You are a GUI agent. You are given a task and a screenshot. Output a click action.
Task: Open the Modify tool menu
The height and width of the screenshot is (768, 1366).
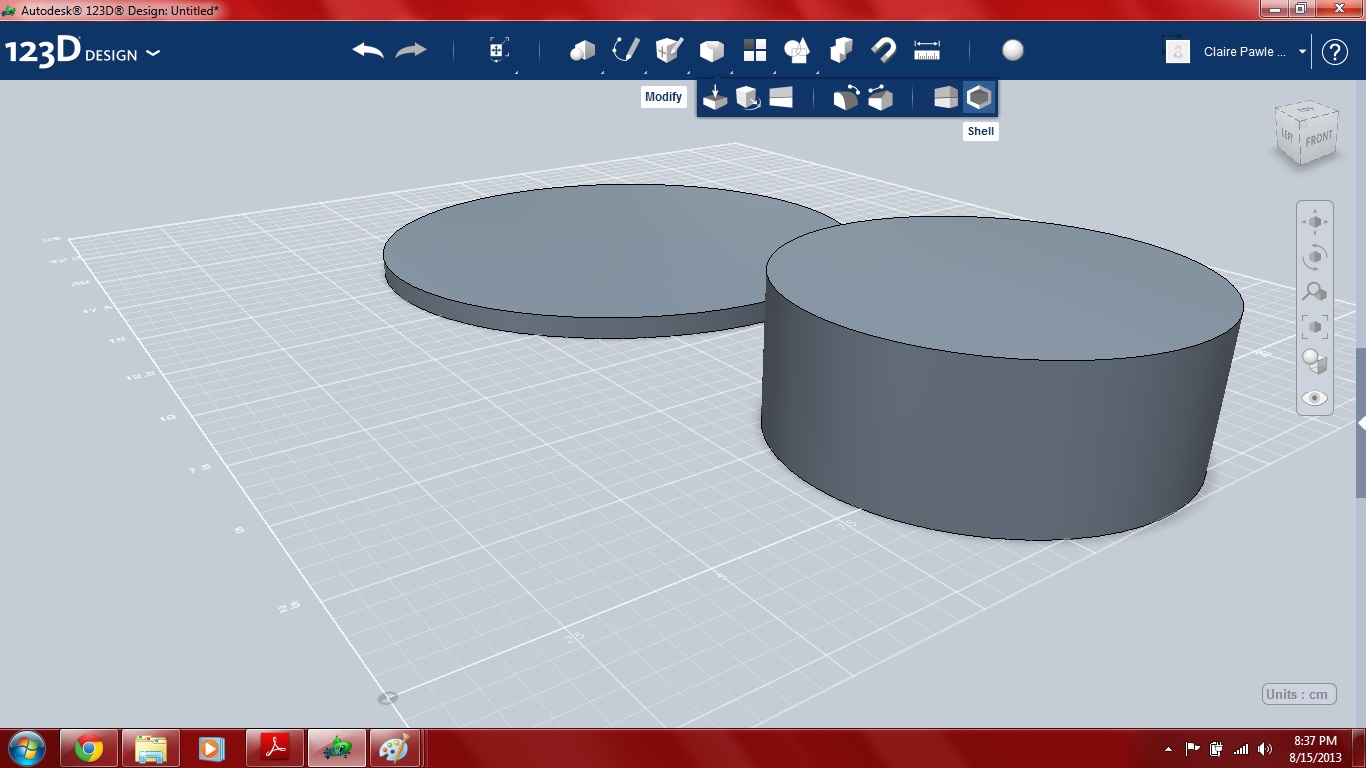[711, 51]
